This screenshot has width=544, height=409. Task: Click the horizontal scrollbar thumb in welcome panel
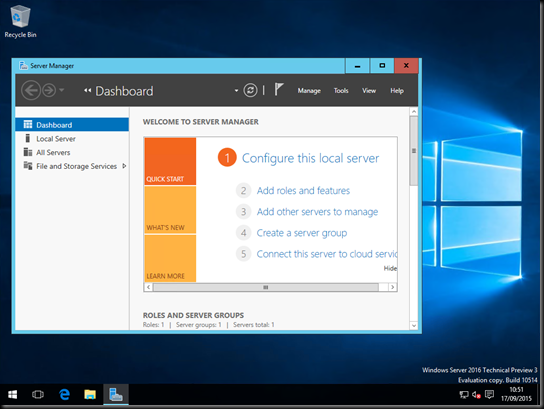pos(266,287)
